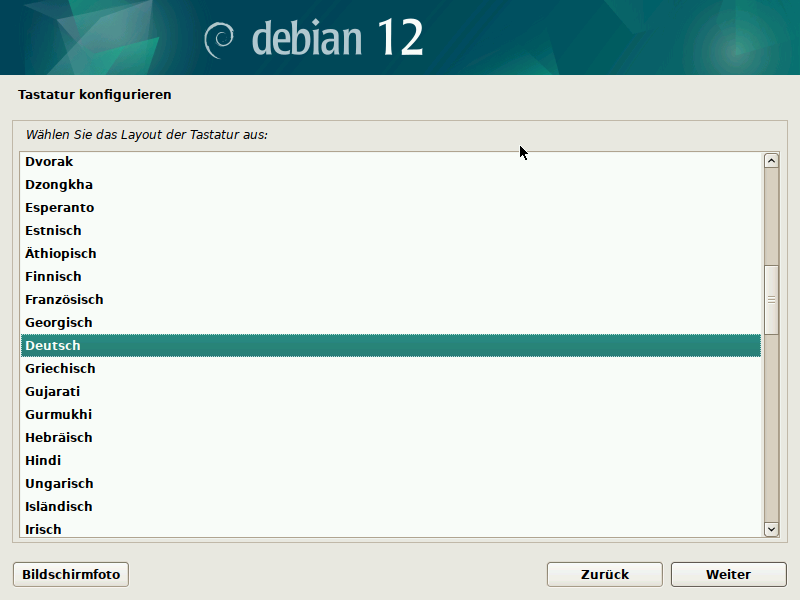
Task: Select Georgisch from the list
Action: click(58, 323)
